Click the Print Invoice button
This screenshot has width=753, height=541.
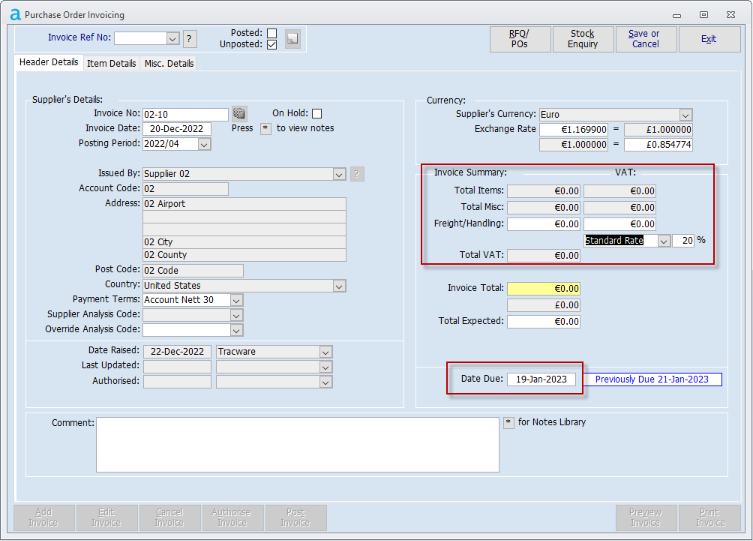[x=710, y=517]
